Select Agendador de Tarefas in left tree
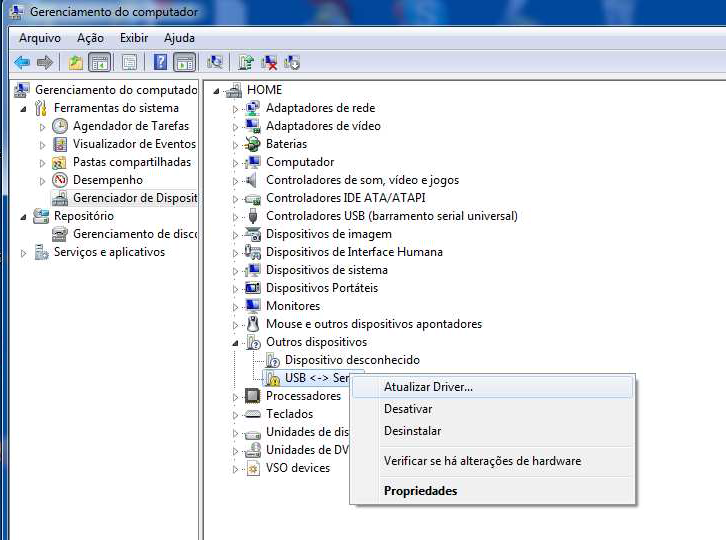Viewport: 726px width, 540px height. (130, 126)
